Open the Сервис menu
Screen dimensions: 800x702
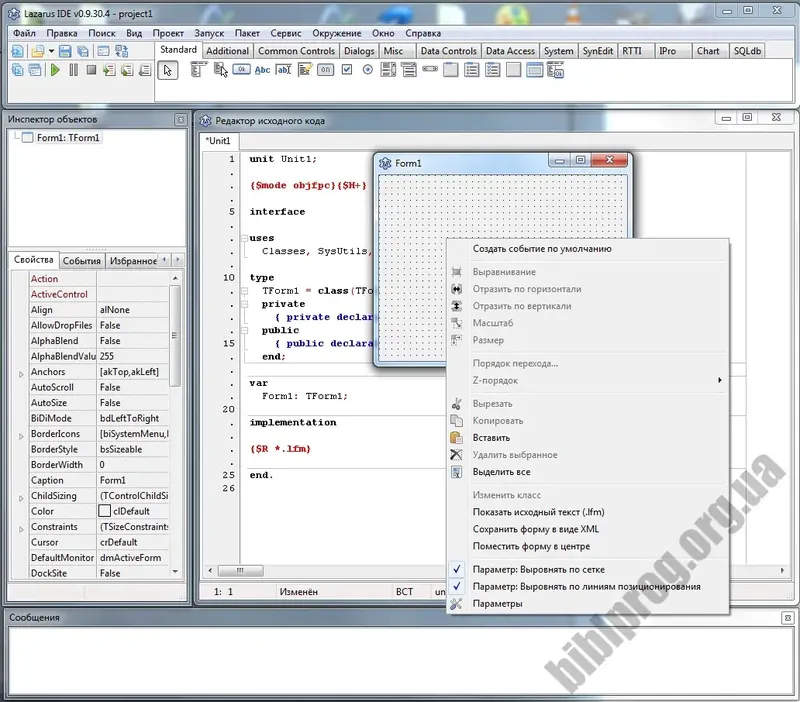coord(286,33)
